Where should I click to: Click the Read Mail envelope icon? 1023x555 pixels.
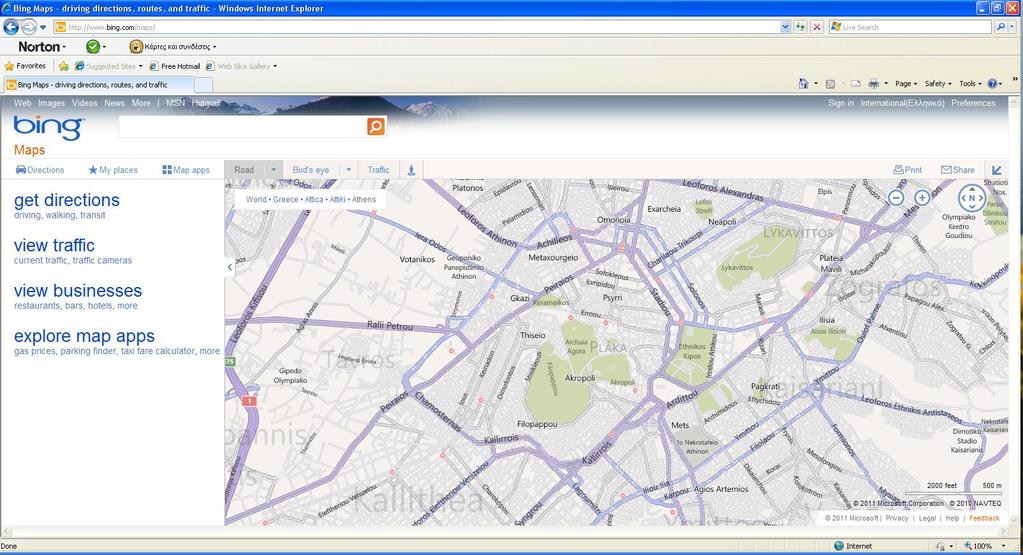pos(855,83)
